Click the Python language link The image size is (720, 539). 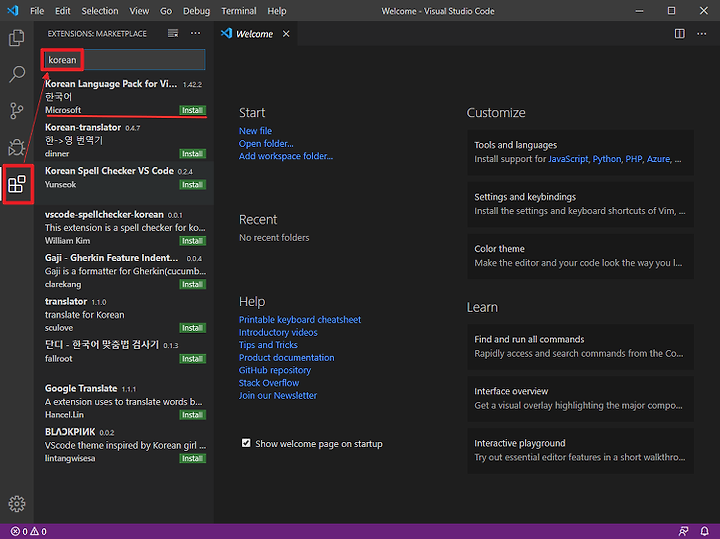click(607, 159)
